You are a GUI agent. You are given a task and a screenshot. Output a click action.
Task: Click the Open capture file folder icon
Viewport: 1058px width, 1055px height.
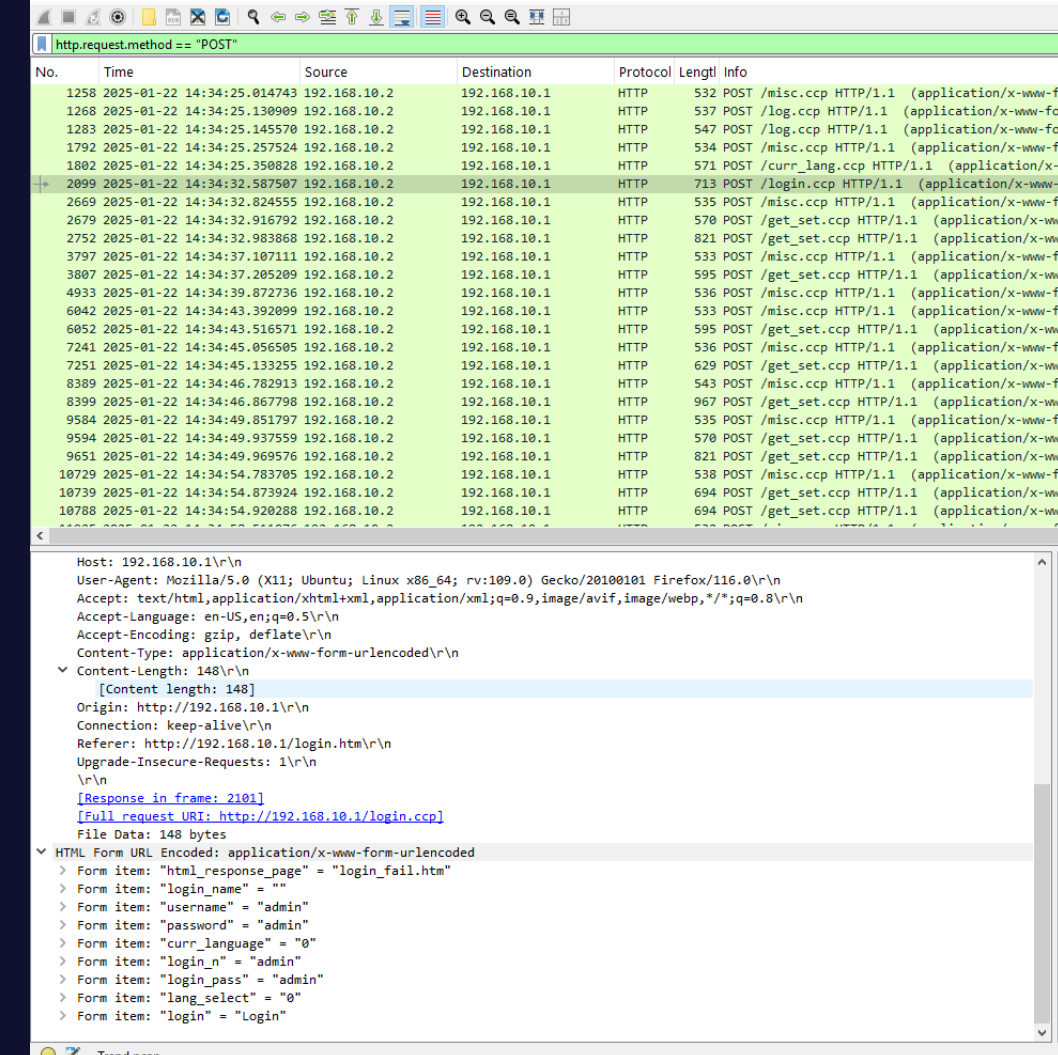tap(148, 17)
